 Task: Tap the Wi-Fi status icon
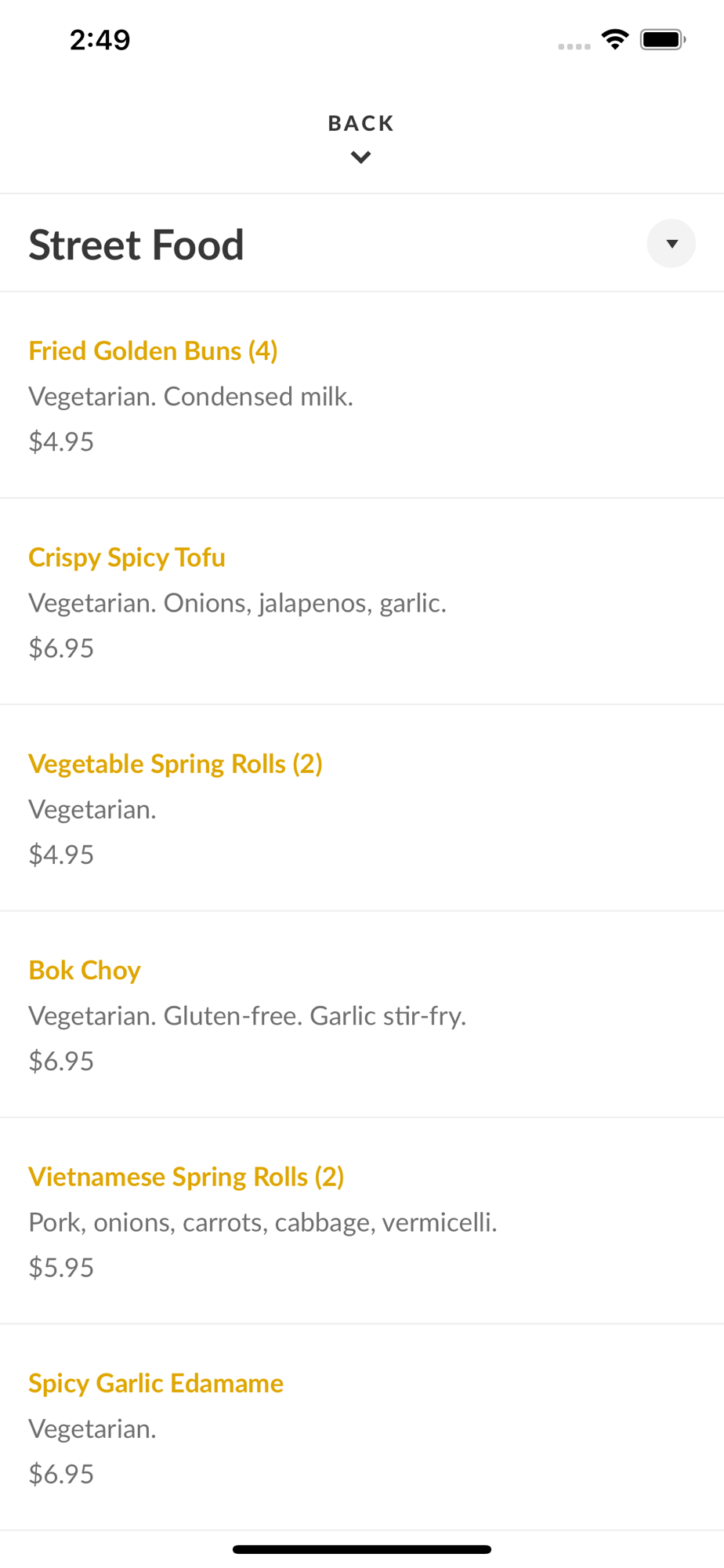[615, 39]
